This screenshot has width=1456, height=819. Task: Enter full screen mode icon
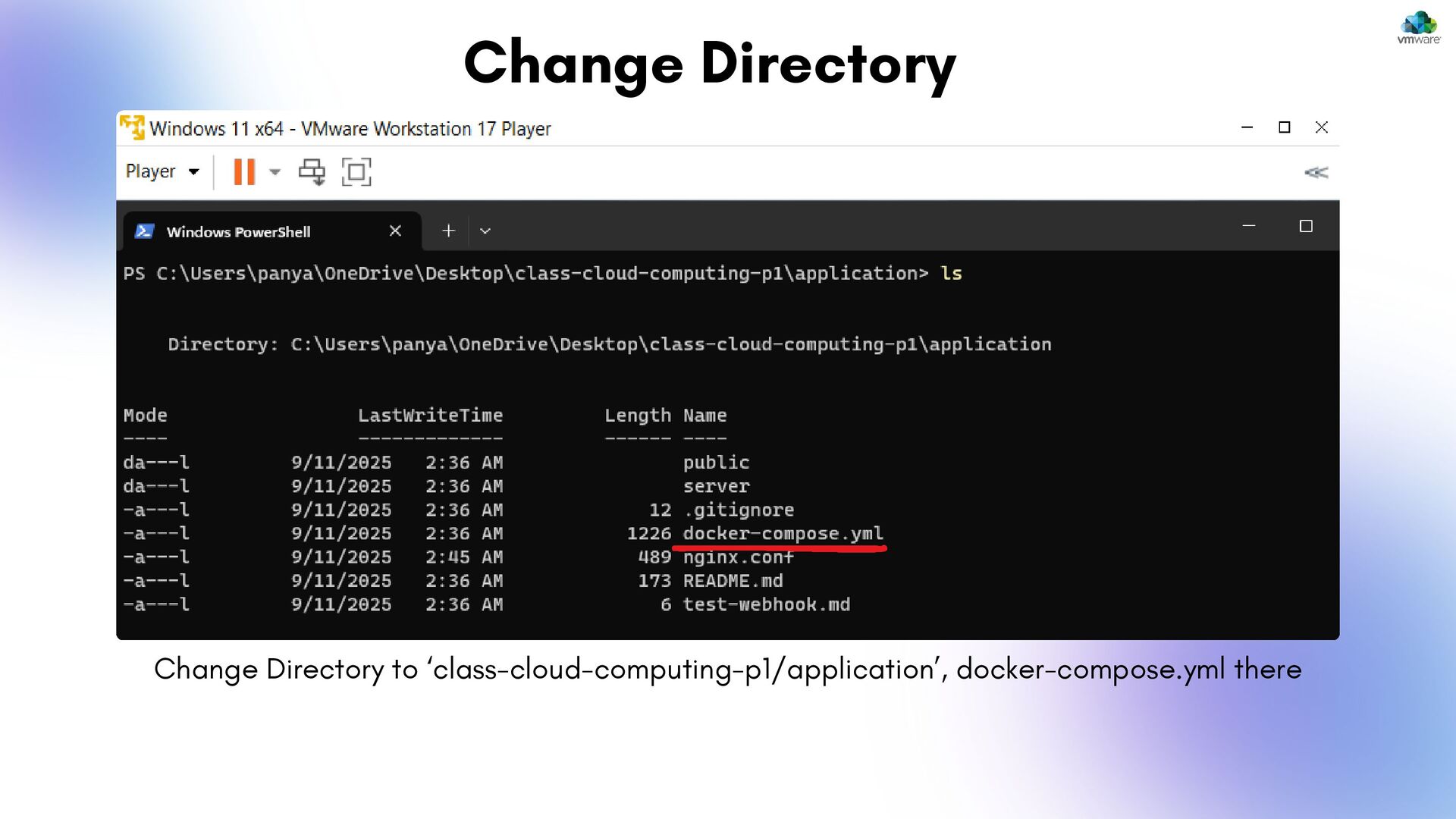[356, 172]
